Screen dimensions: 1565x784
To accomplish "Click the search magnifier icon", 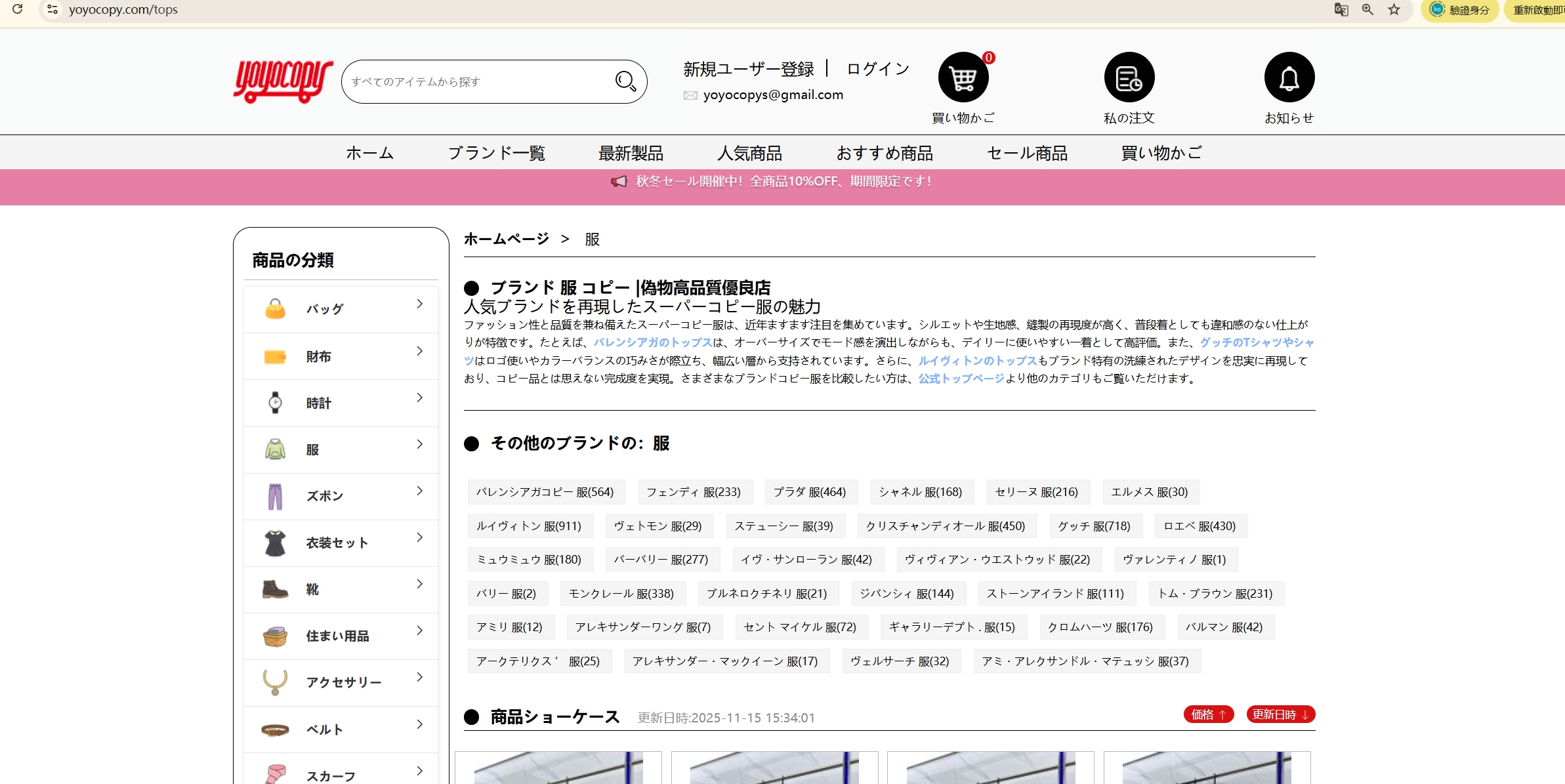I will point(625,81).
